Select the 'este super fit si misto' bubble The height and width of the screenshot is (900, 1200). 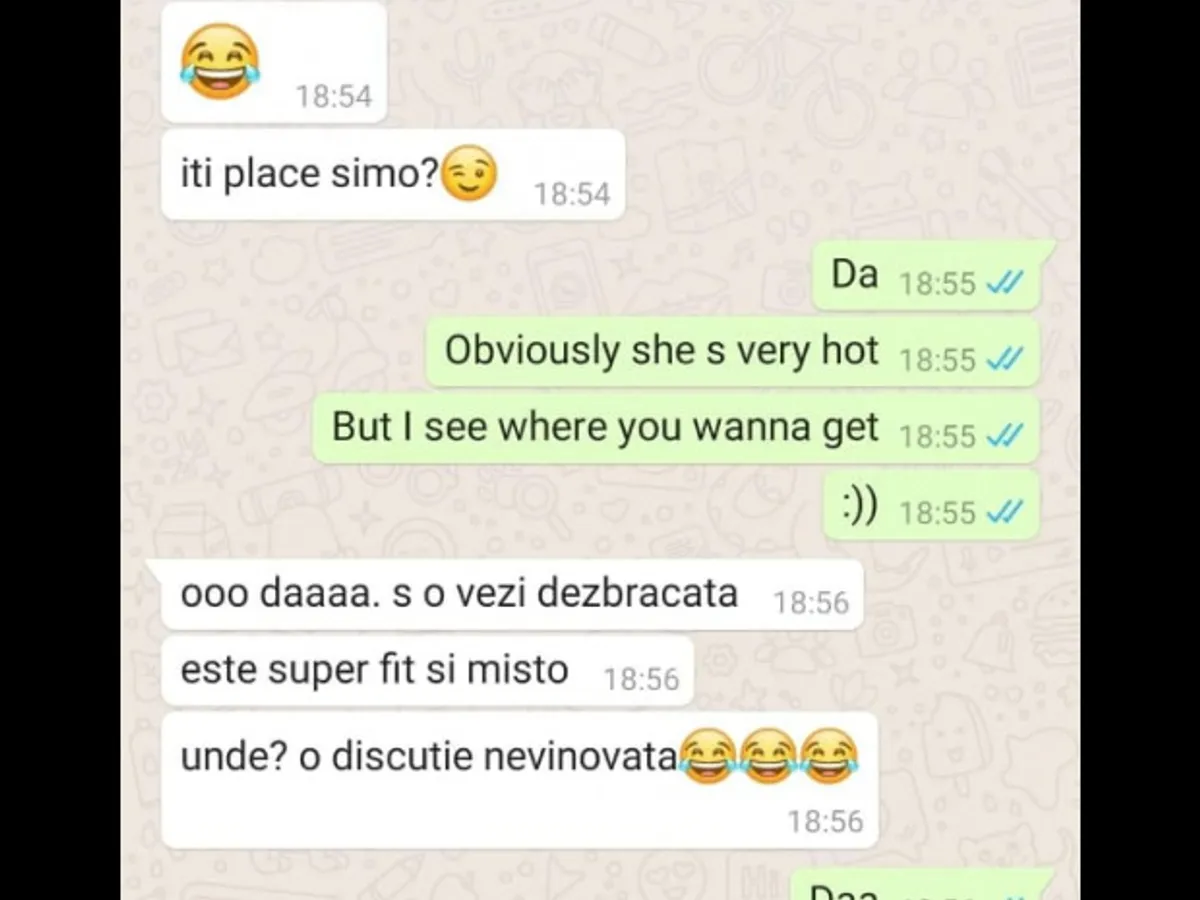tap(428, 670)
